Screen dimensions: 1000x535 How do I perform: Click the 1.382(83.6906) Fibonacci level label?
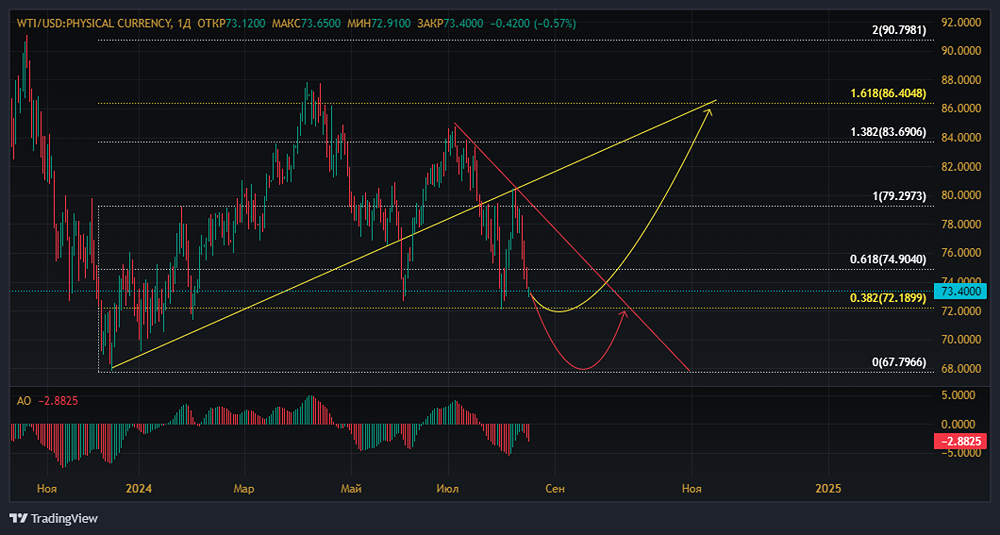pos(888,132)
